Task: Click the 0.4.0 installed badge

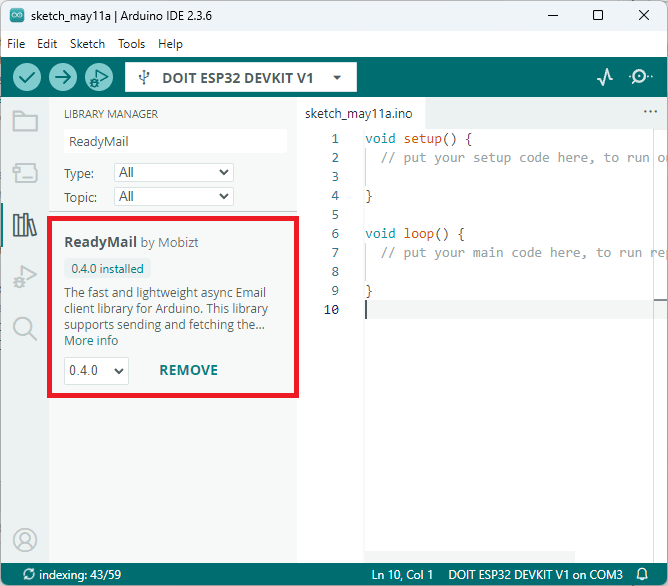Action: 107,269
